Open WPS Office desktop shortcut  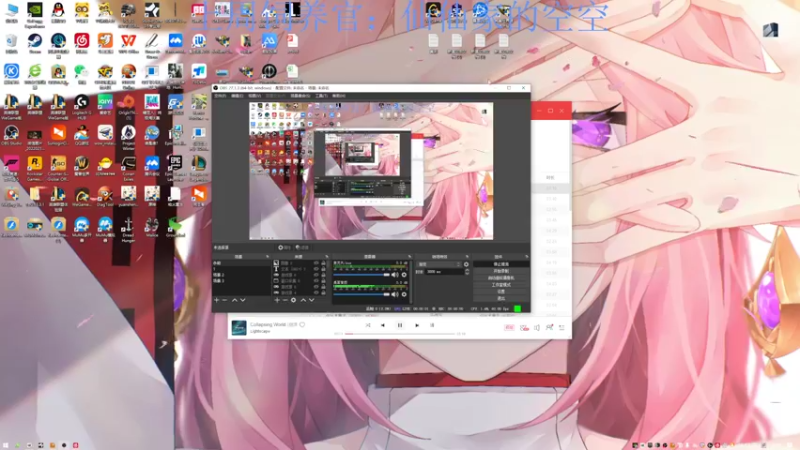tap(128, 43)
